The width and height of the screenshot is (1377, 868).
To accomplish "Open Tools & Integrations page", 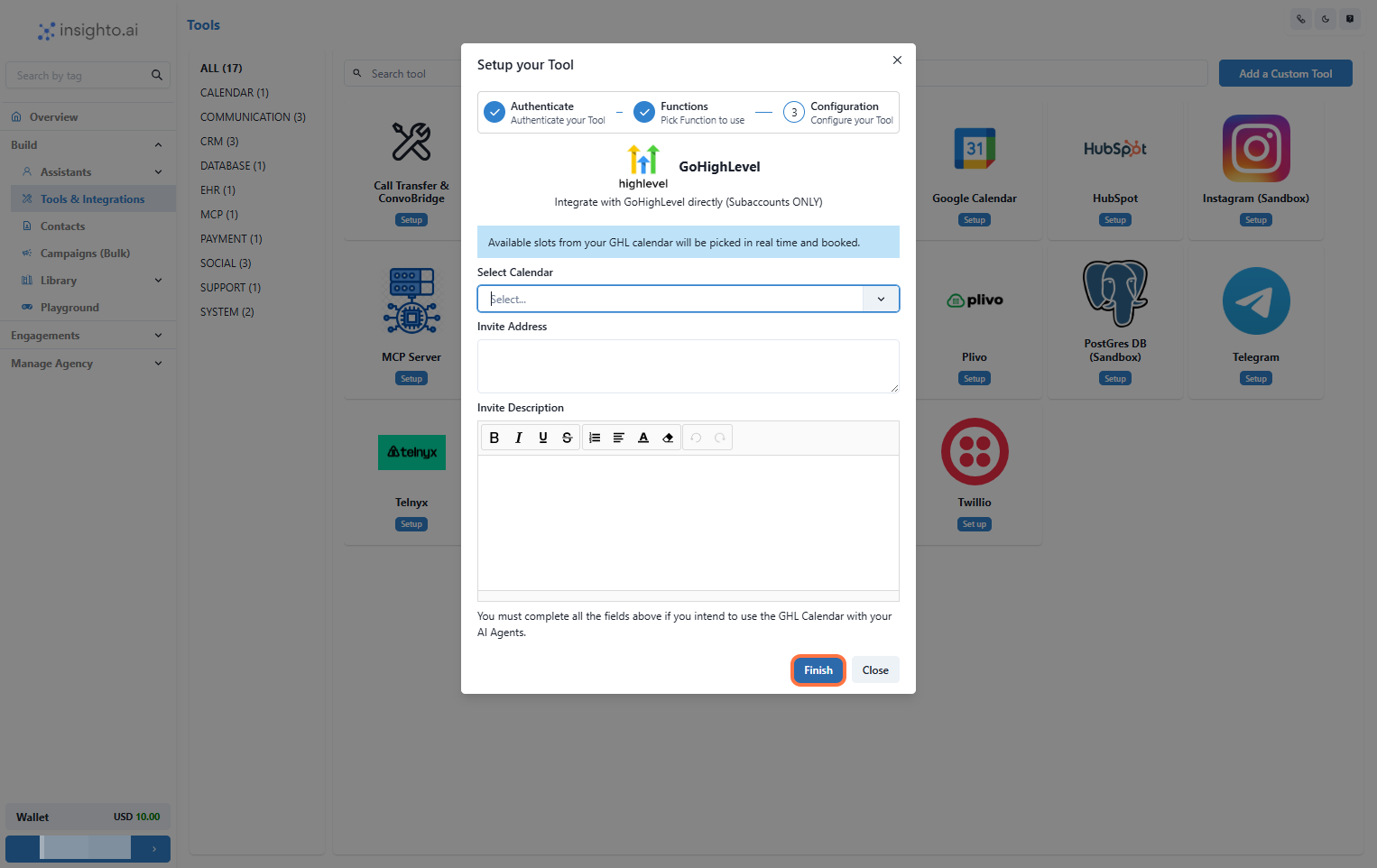I will (x=94, y=199).
